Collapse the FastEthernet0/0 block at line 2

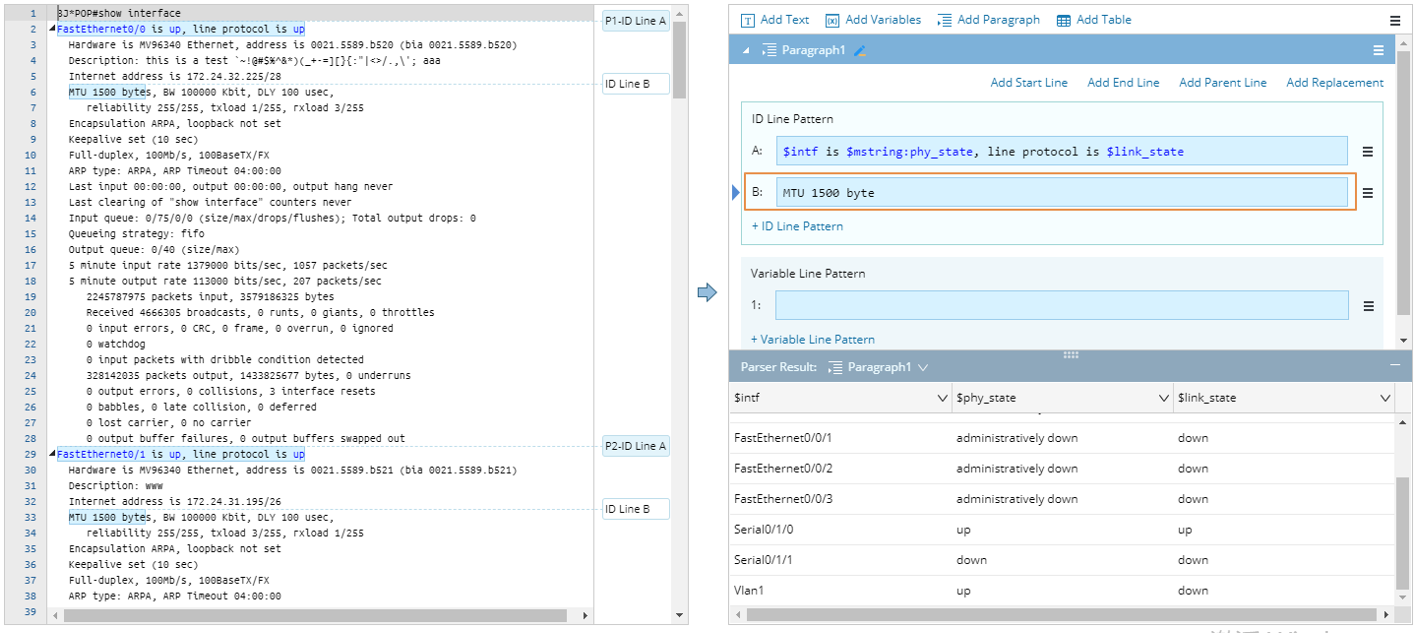52,30
